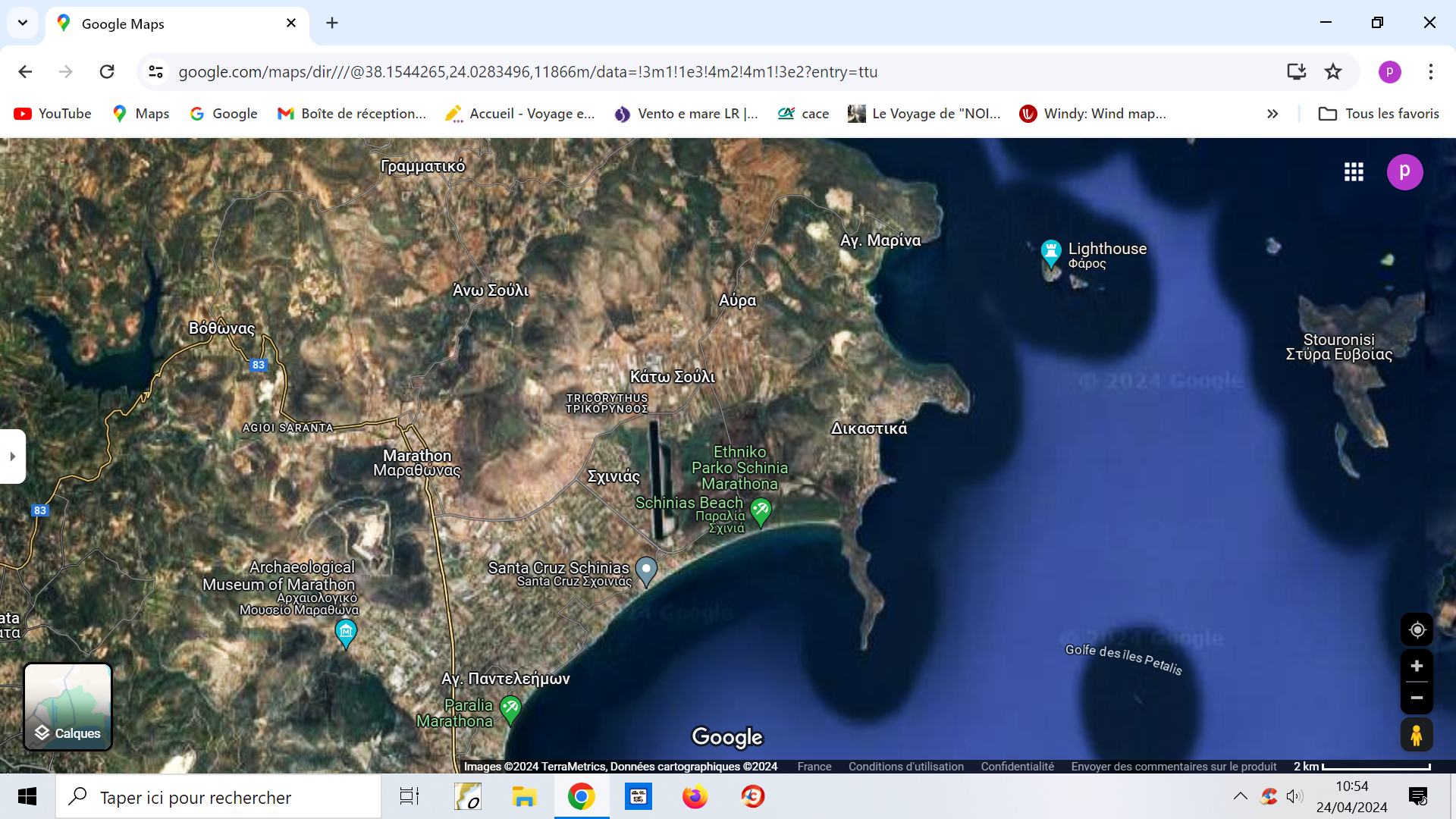1456x819 pixels.
Task: Click the Archaeological Museum of Marathon marker
Action: point(346,632)
